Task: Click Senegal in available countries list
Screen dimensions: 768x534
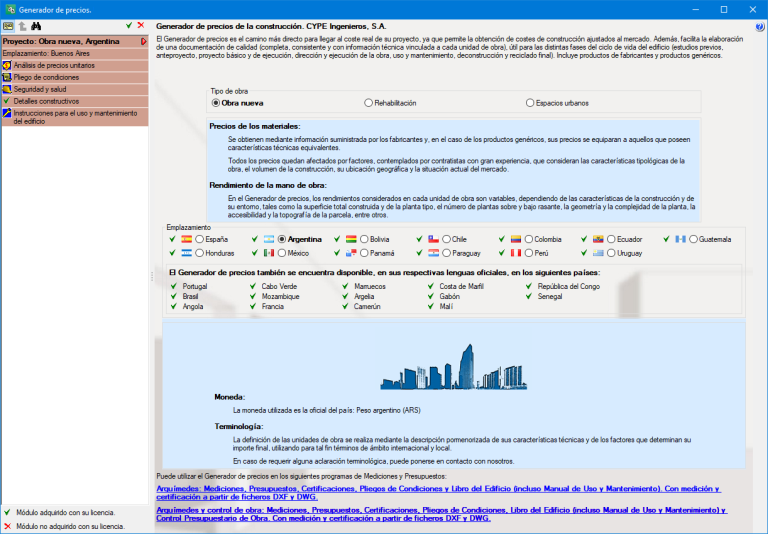Action: tap(550, 296)
